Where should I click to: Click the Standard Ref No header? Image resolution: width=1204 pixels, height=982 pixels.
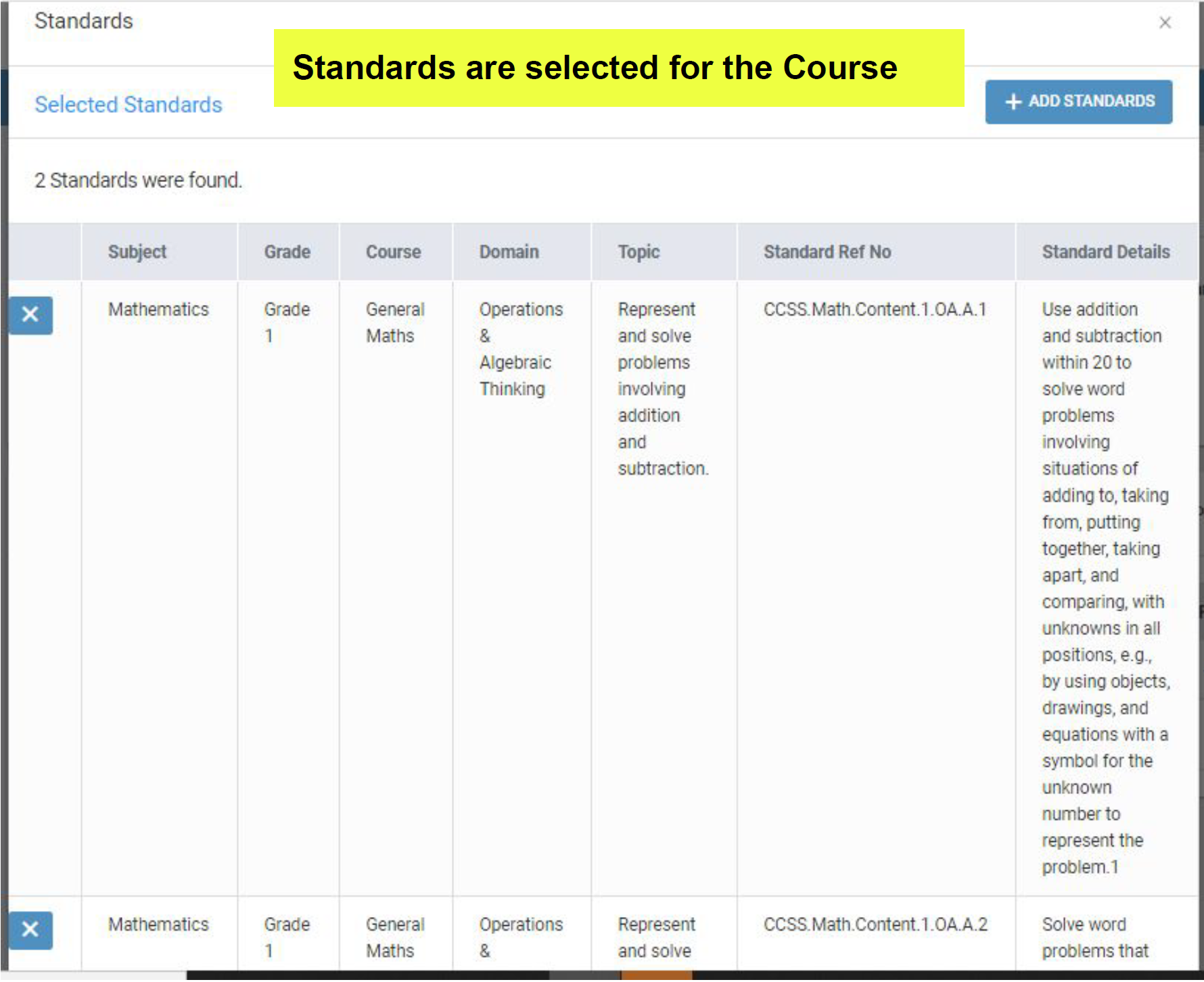[827, 252]
